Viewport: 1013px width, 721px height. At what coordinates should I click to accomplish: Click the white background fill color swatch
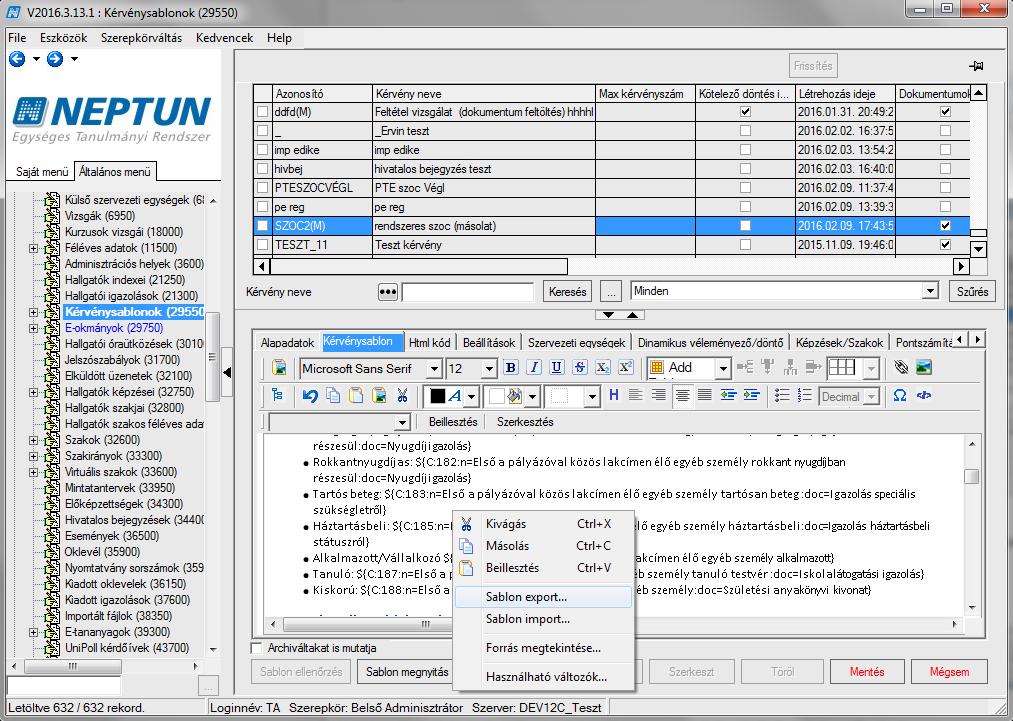pyautogui.click(x=497, y=396)
